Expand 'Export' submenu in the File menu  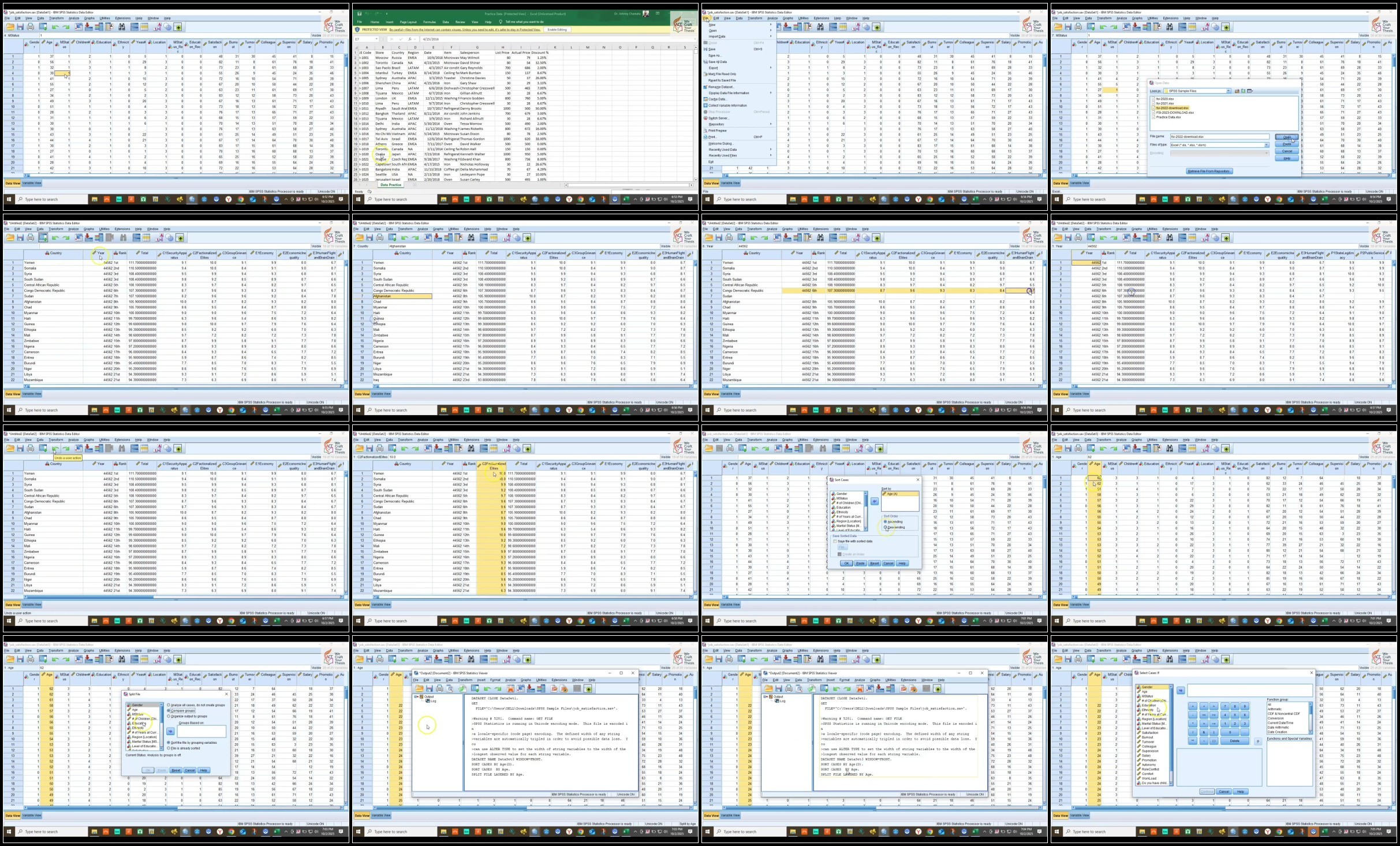pyautogui.click(x=738, y=68)
